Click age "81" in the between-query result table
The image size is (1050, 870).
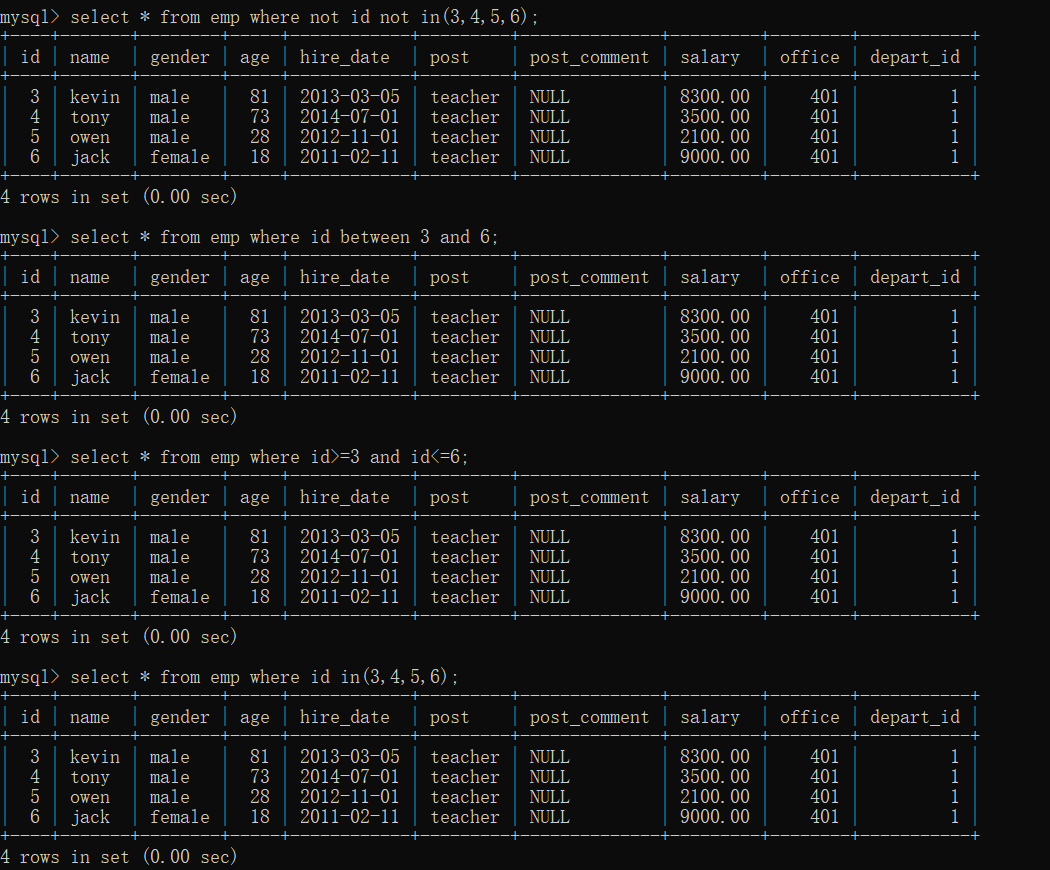pyautogui.click(x=259, y=317)
